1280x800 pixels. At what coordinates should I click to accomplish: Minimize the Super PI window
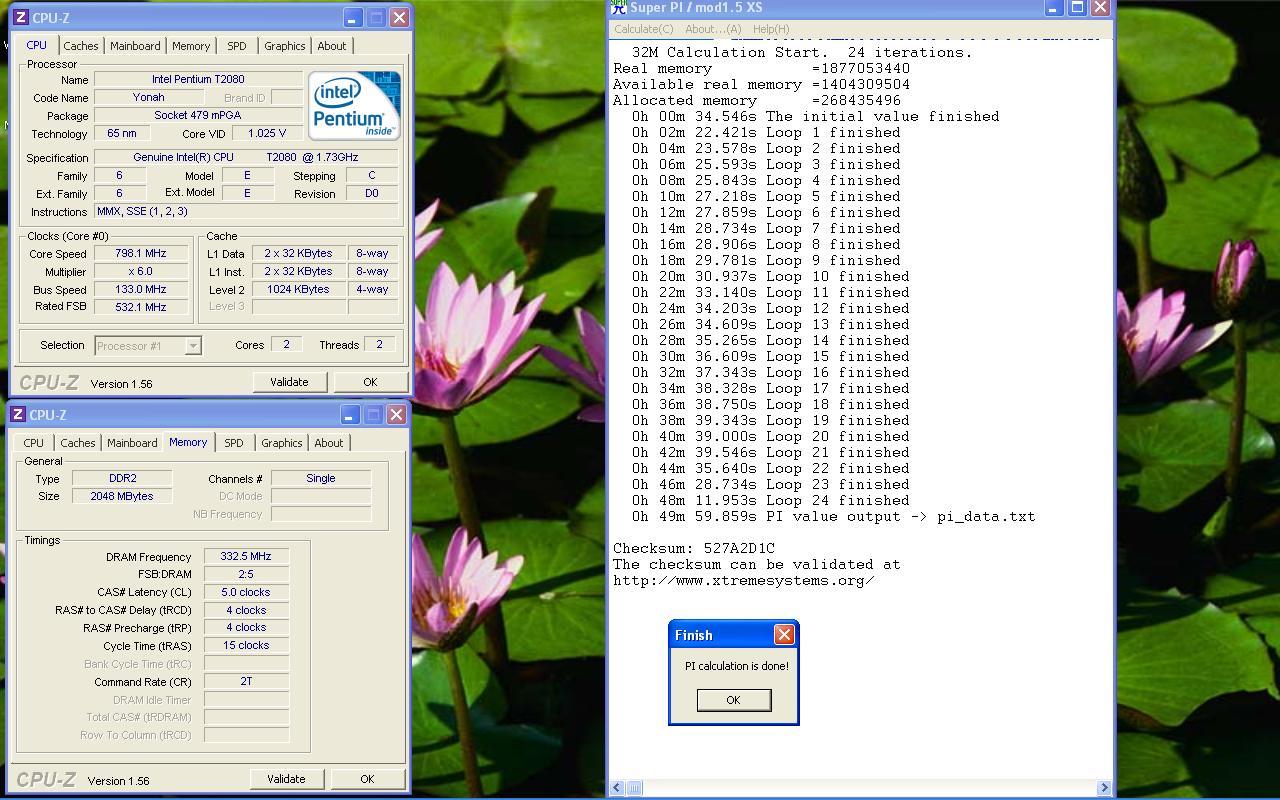[1053, 8]
